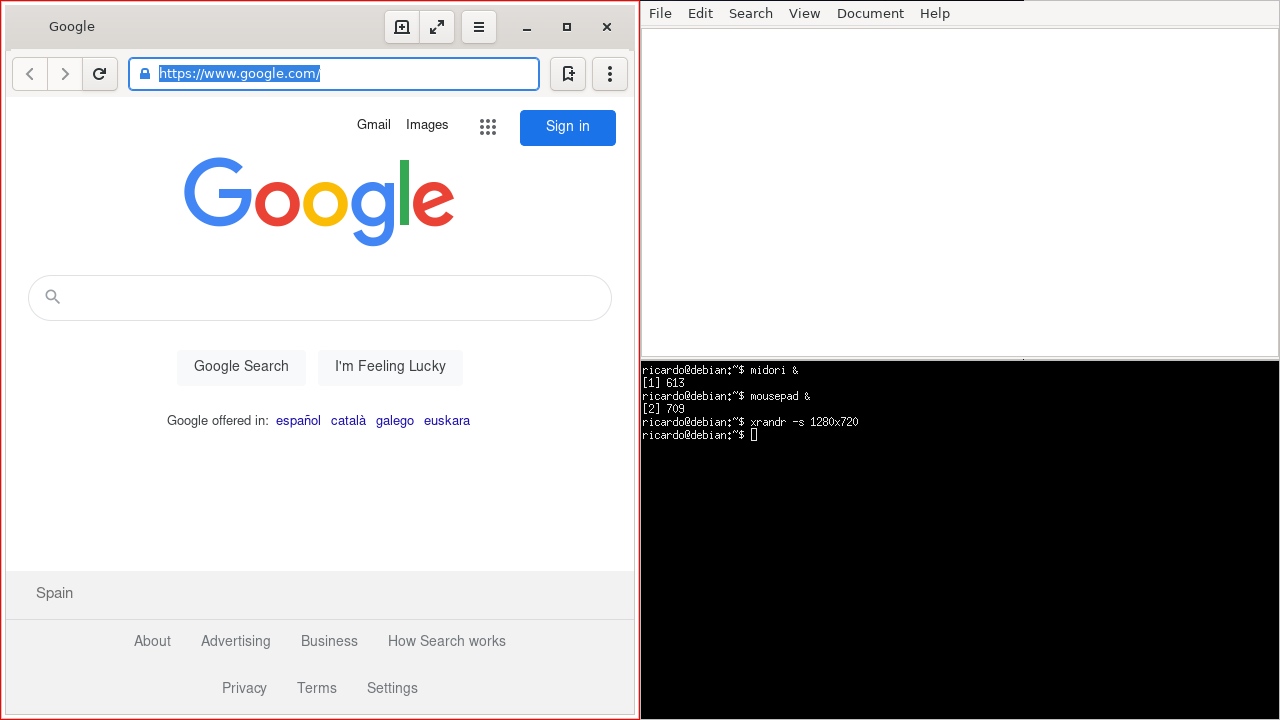Open the Terms link
The image size is (1280, 720).
[x=317, y=688]
